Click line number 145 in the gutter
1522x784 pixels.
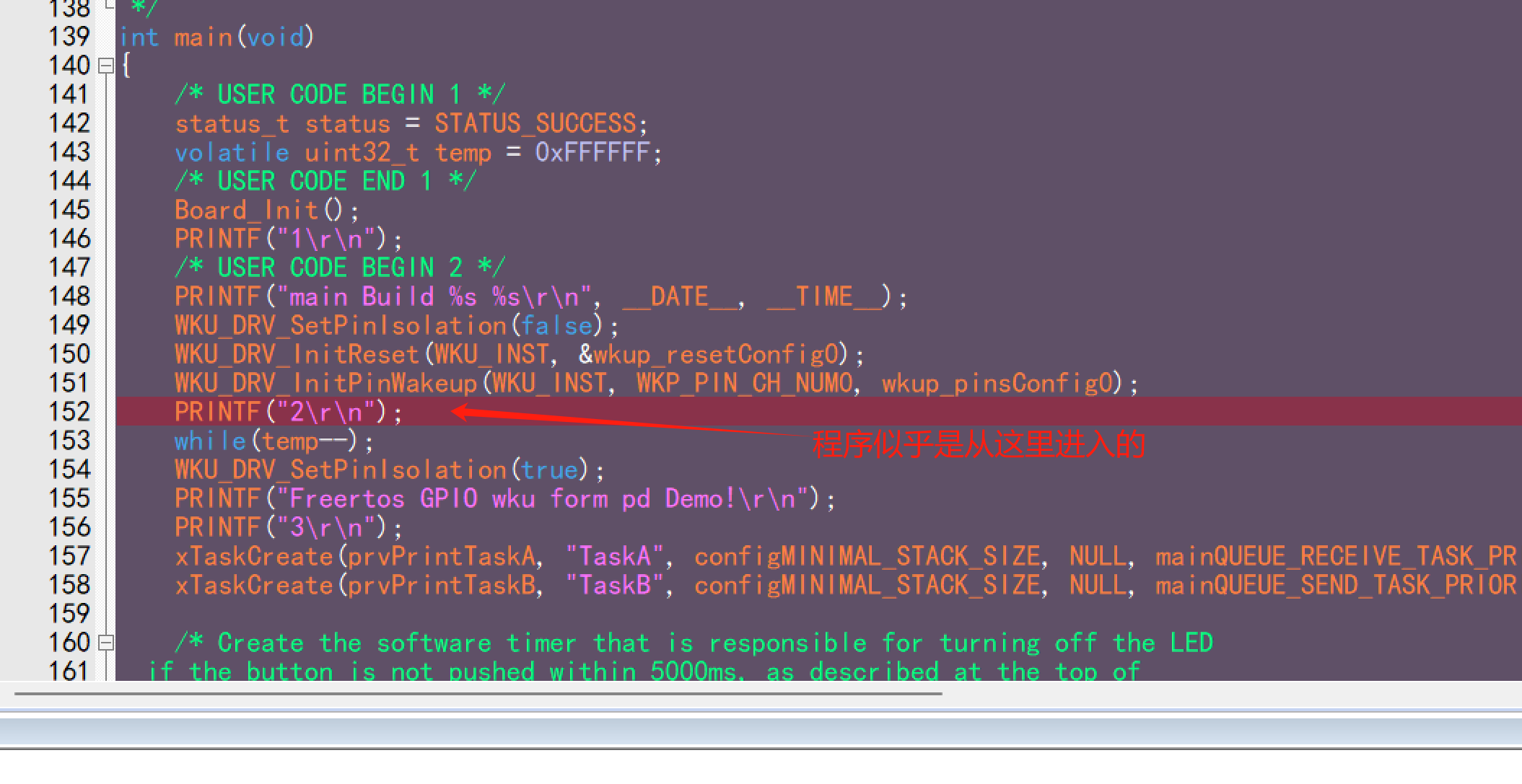[x=69, y=210]
